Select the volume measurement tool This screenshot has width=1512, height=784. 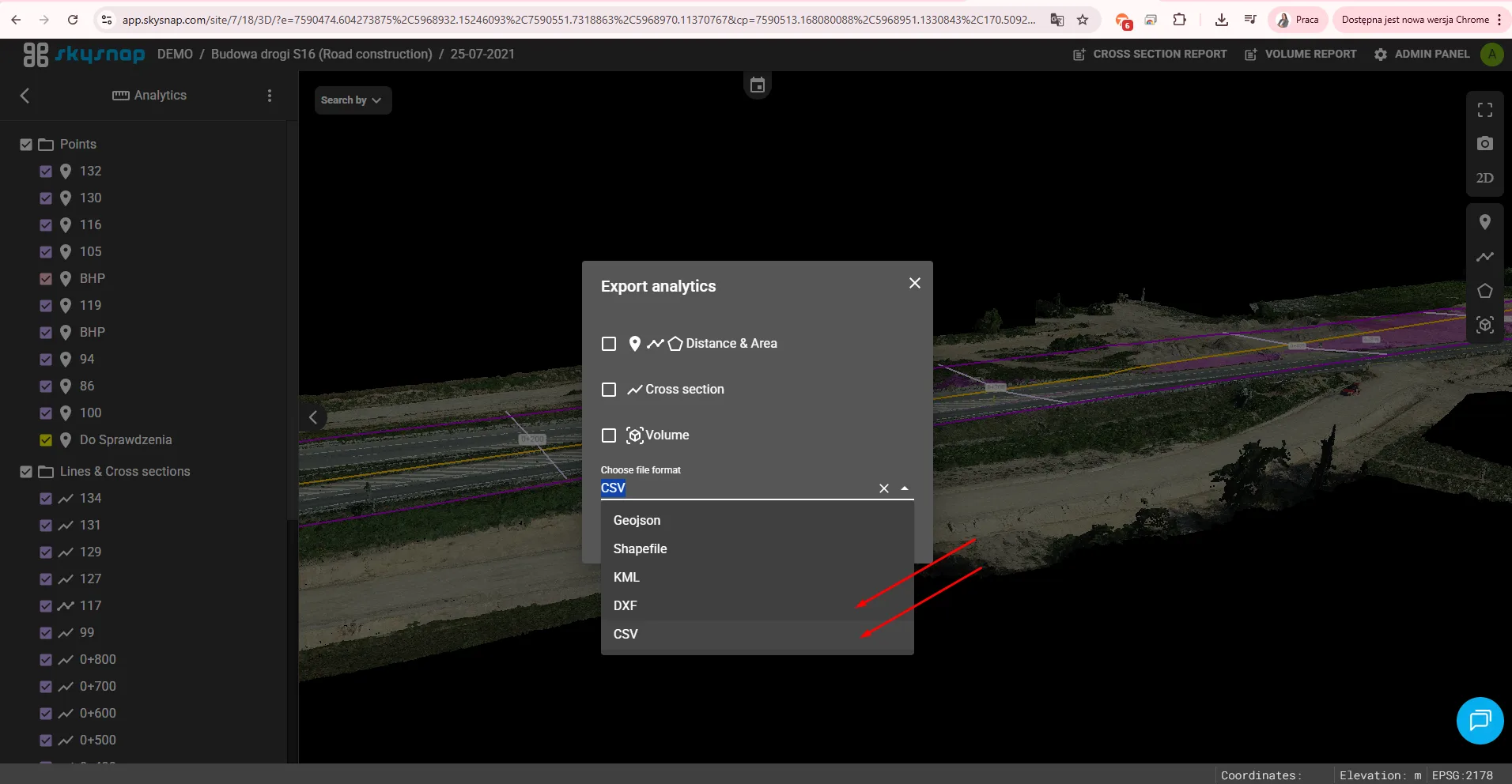[1484, 325]
